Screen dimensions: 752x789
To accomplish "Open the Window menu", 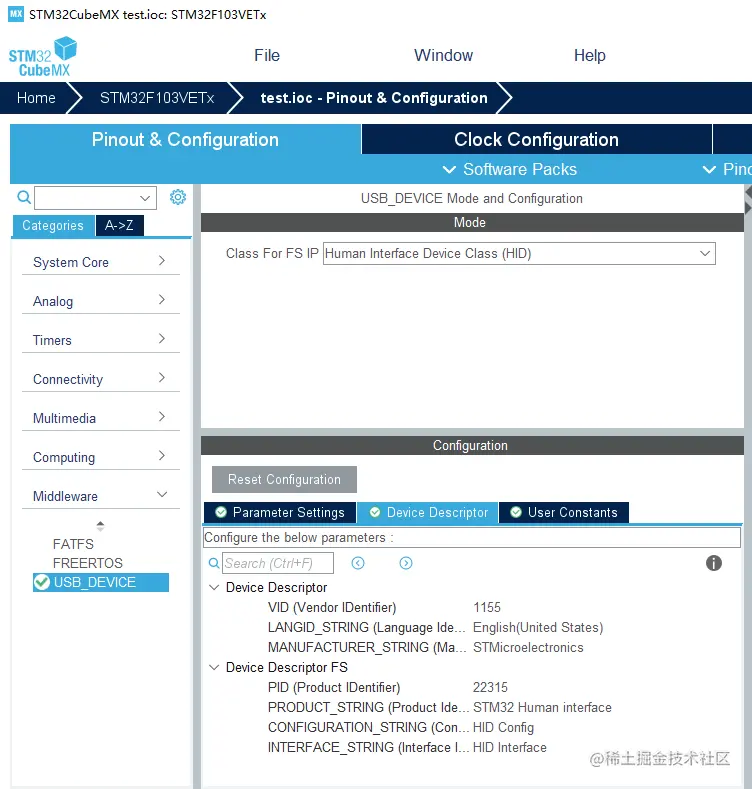I will pyautogui.click(x=443, y=55).
